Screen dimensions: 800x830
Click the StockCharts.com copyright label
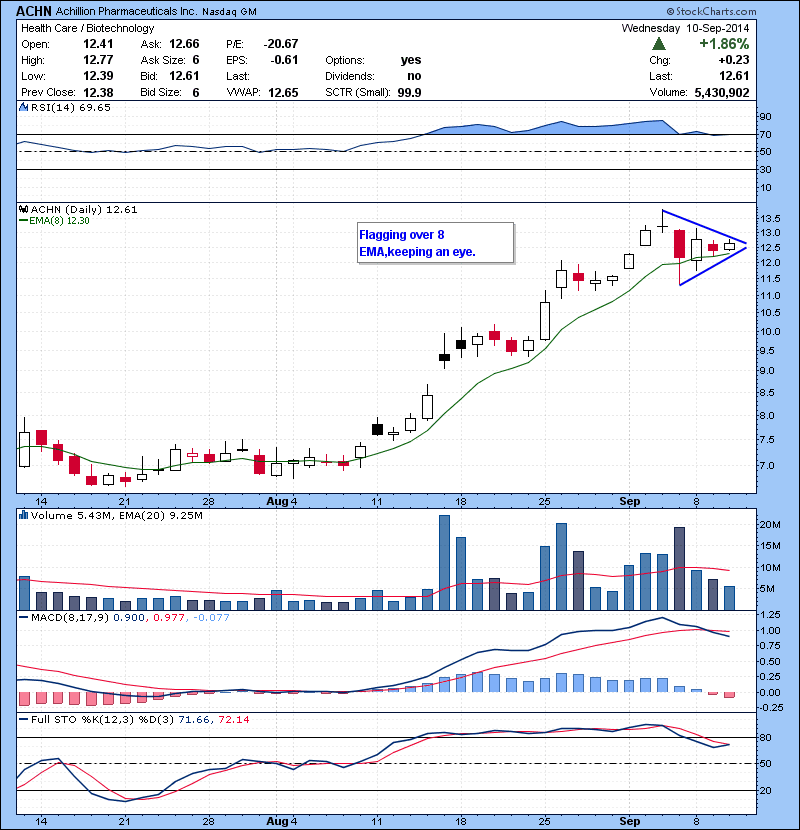pyautogui.click(x=711, y=11)
